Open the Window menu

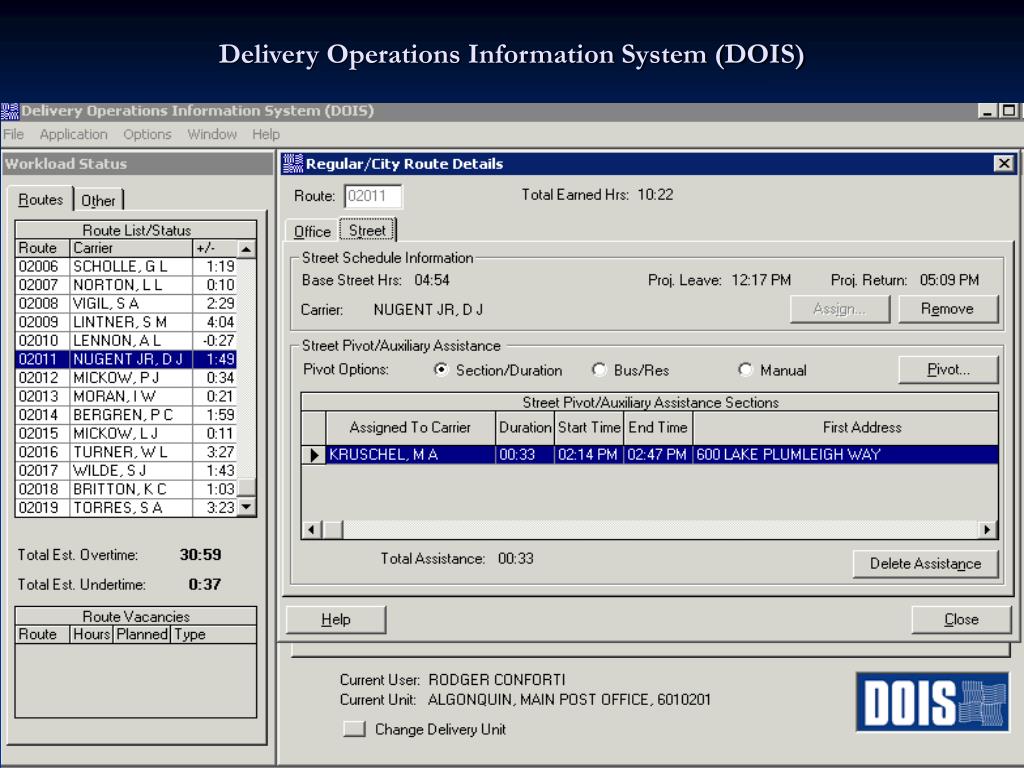pos(212,135)
